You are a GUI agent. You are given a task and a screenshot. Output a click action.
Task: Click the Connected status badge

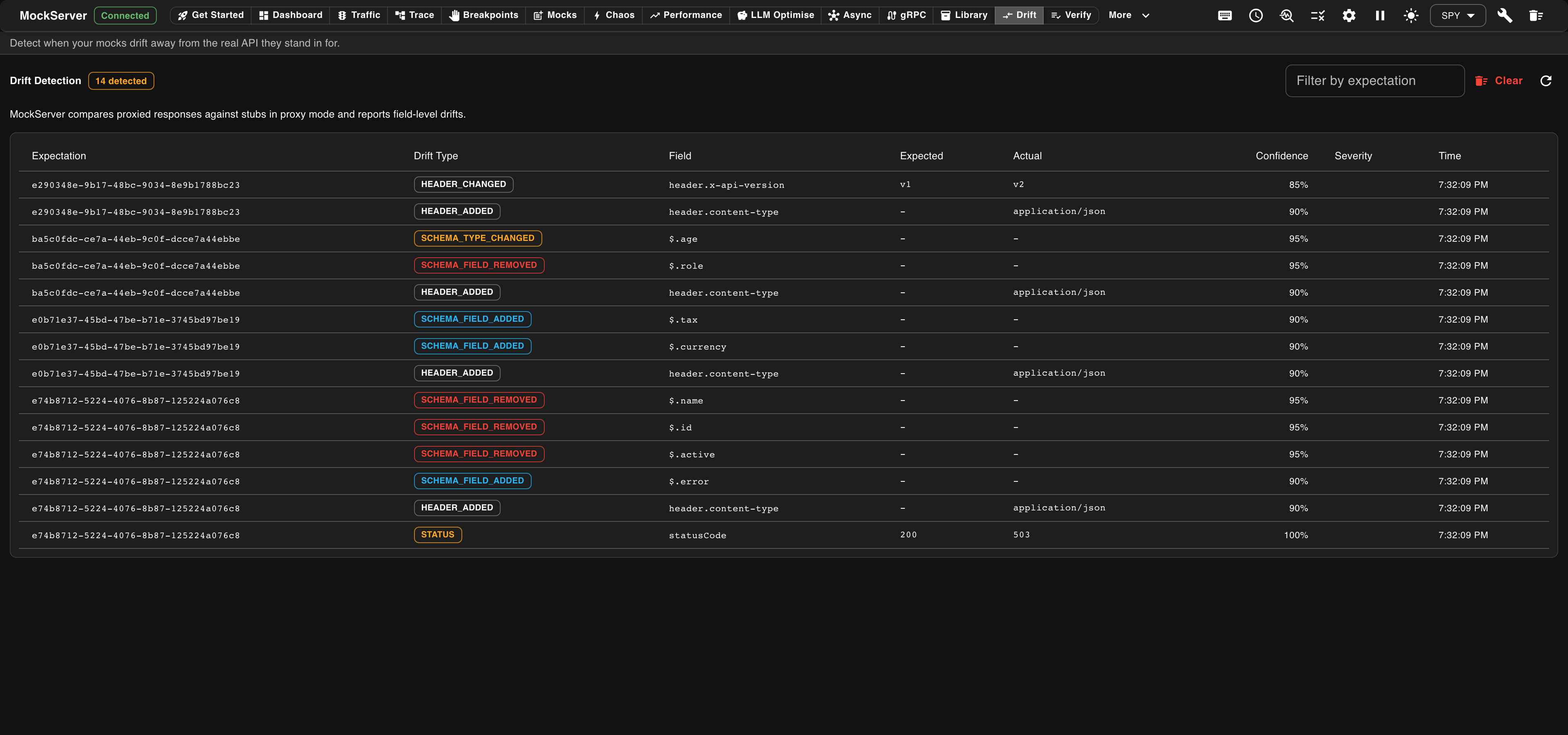point(125,16)
